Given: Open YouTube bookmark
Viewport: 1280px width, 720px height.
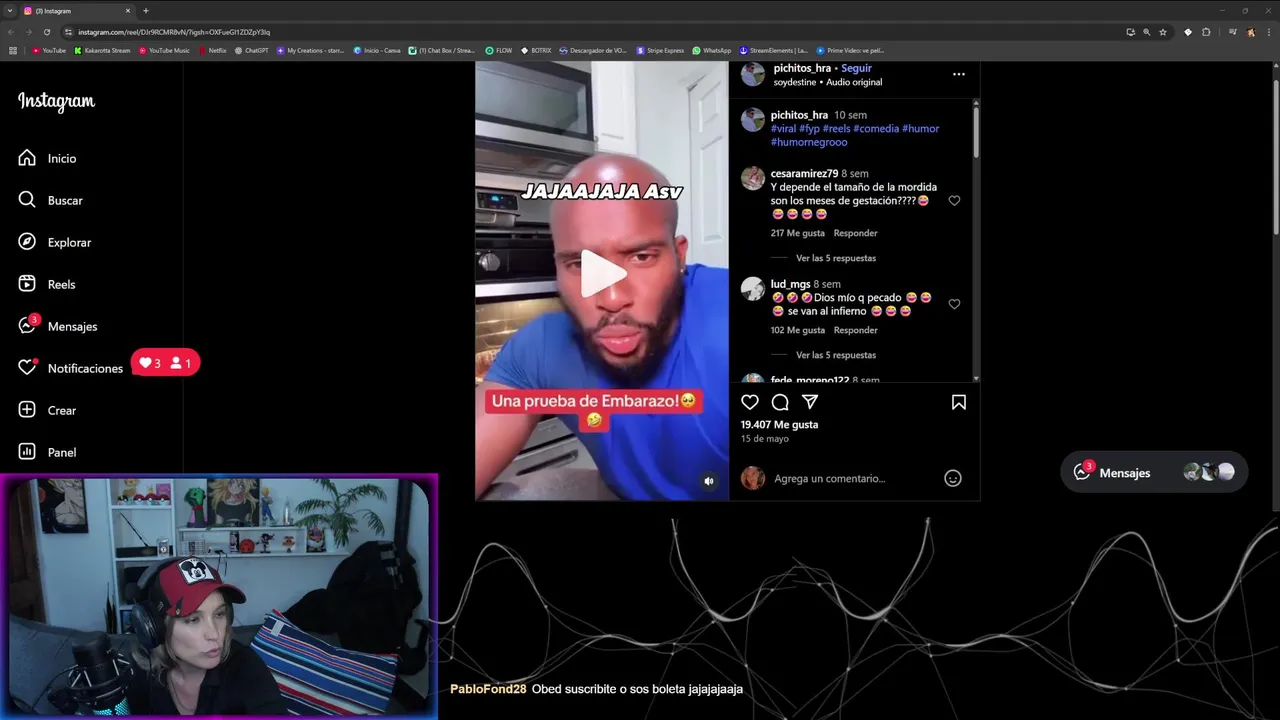Looking at the screenshot, I should tap(49, 50).
